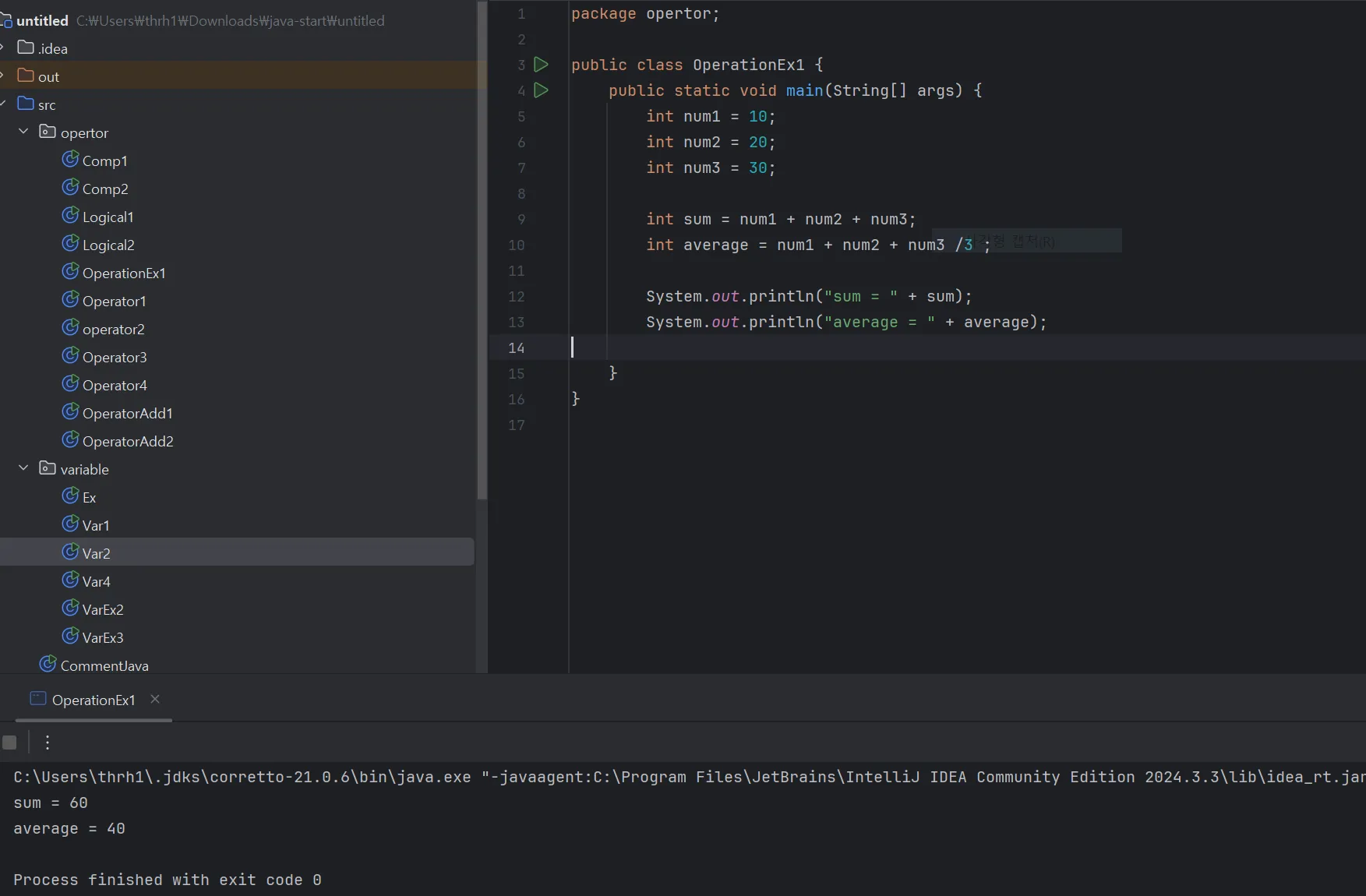This screenshot has height=896, width=1366.
Task: Collapse the opertor package
Action: [x=23, y=132]
